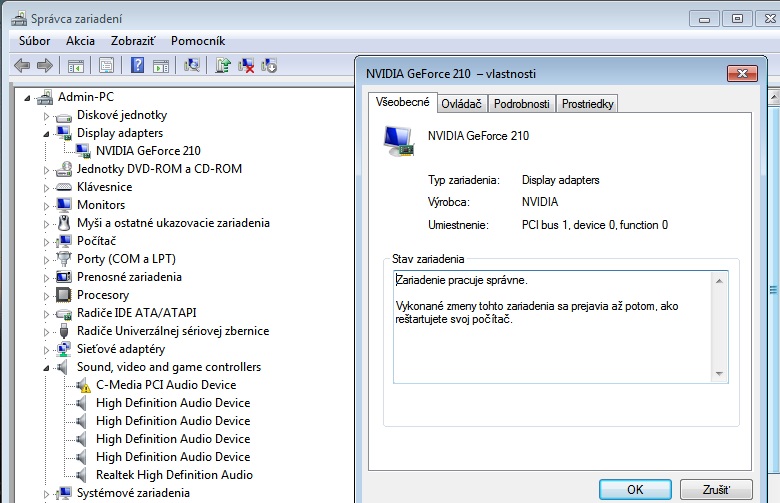Click the C-Media PCI Audio warning icon
780x503 pixels.
(x=83, y=385)
